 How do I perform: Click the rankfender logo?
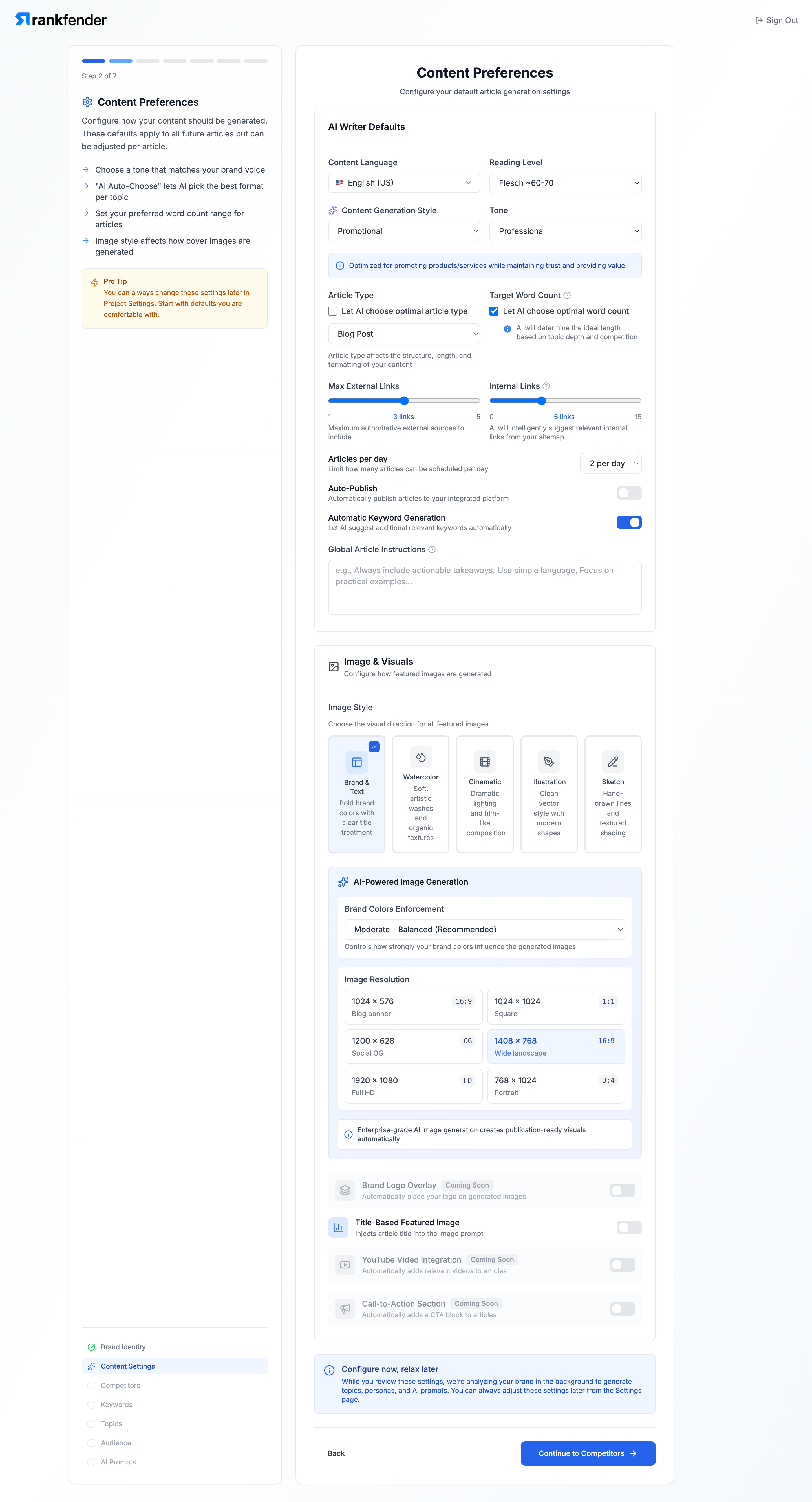[61, 20]
